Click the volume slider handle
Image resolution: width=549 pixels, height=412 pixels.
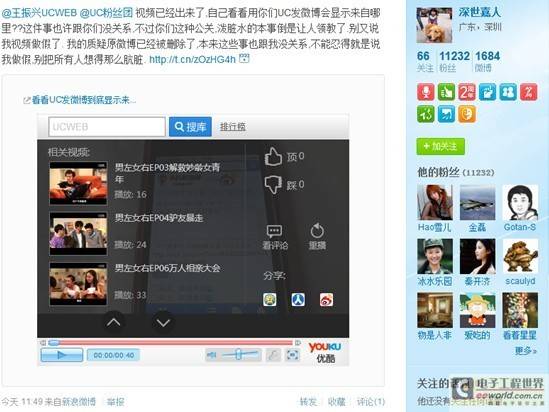pyautogui.click(x=238, y=354)
